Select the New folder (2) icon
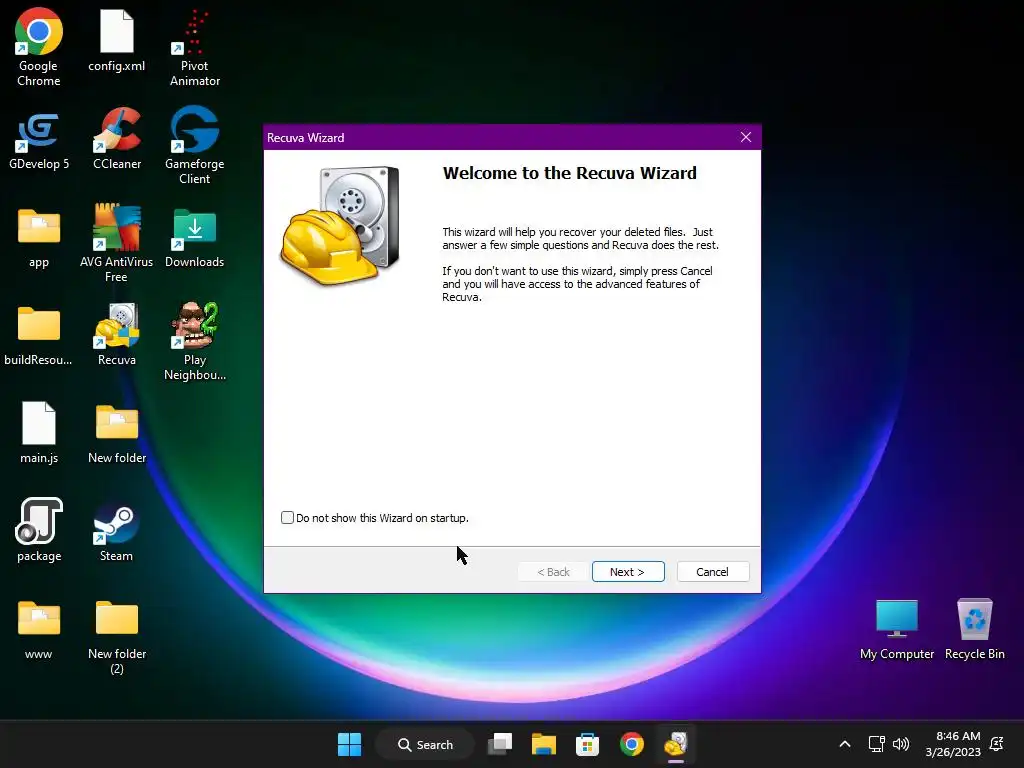Screen dimensions: 1024x768 (x=116, y=636)
